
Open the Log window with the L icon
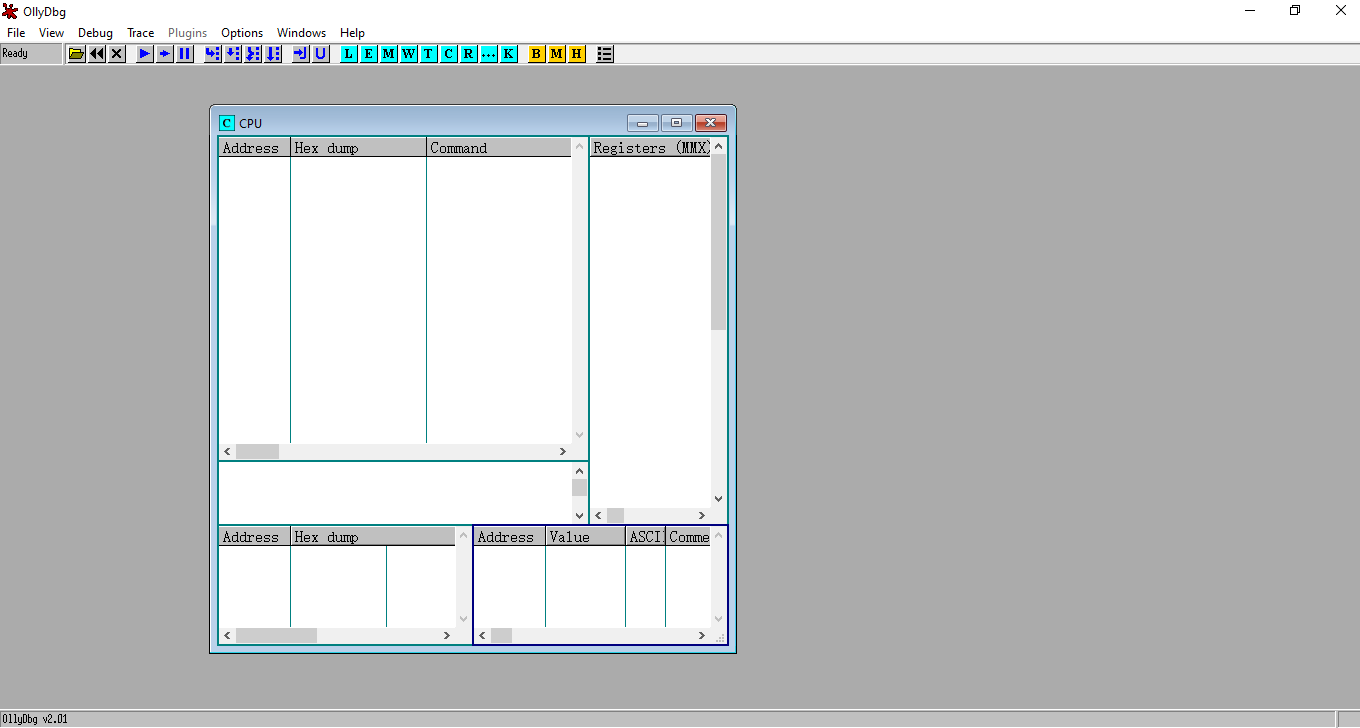[x=349, y=54]
